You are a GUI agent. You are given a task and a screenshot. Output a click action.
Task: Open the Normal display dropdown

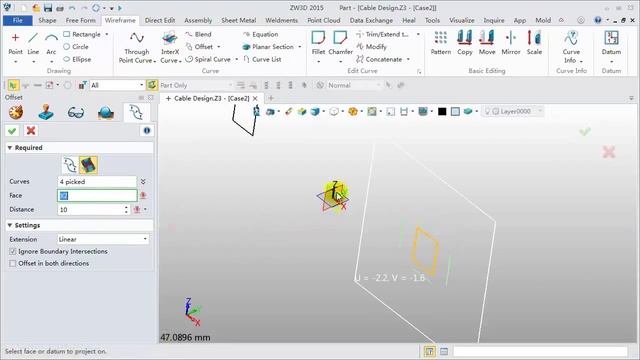(353, 85)
